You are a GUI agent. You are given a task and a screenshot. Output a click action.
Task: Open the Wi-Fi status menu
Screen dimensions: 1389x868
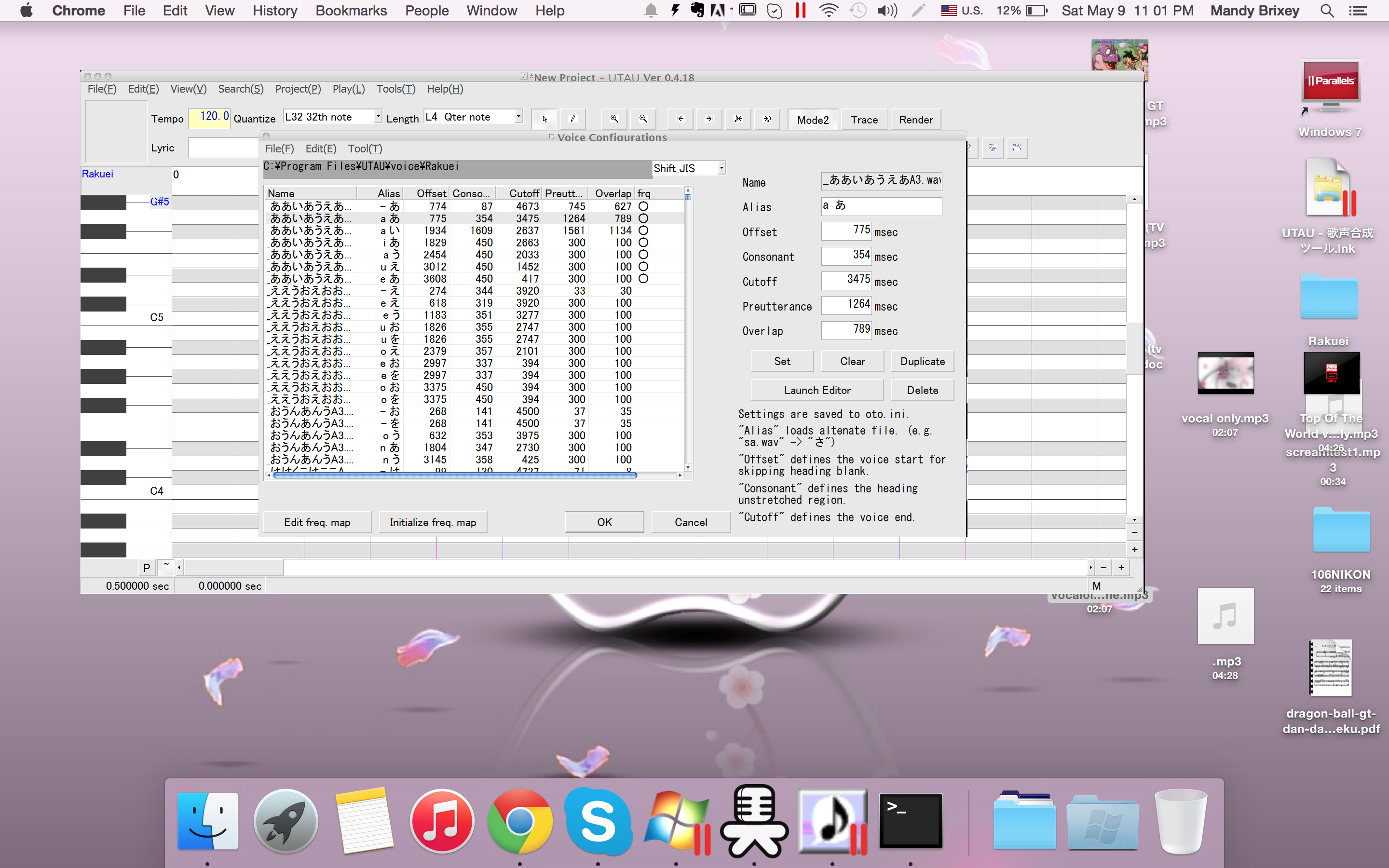pyautogui.click(x=828, y=10)
